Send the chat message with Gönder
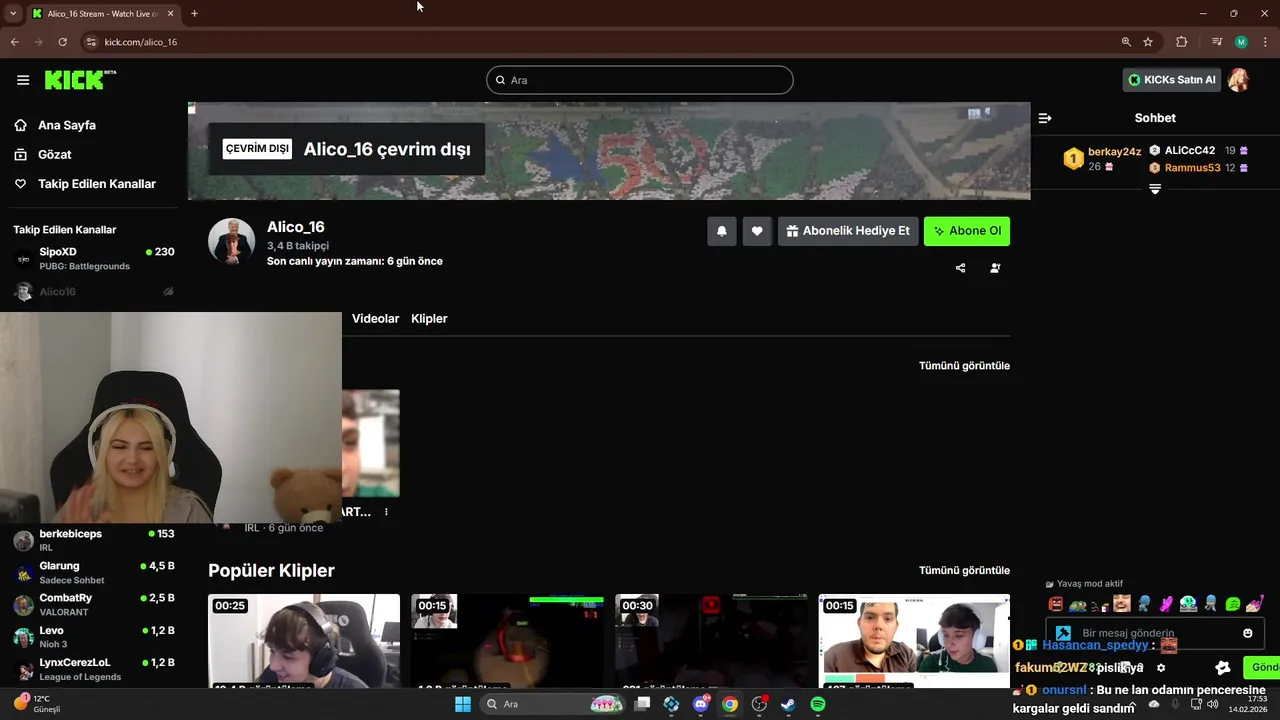This screenshot has width=1280, height=720. tap(1263, 668)
